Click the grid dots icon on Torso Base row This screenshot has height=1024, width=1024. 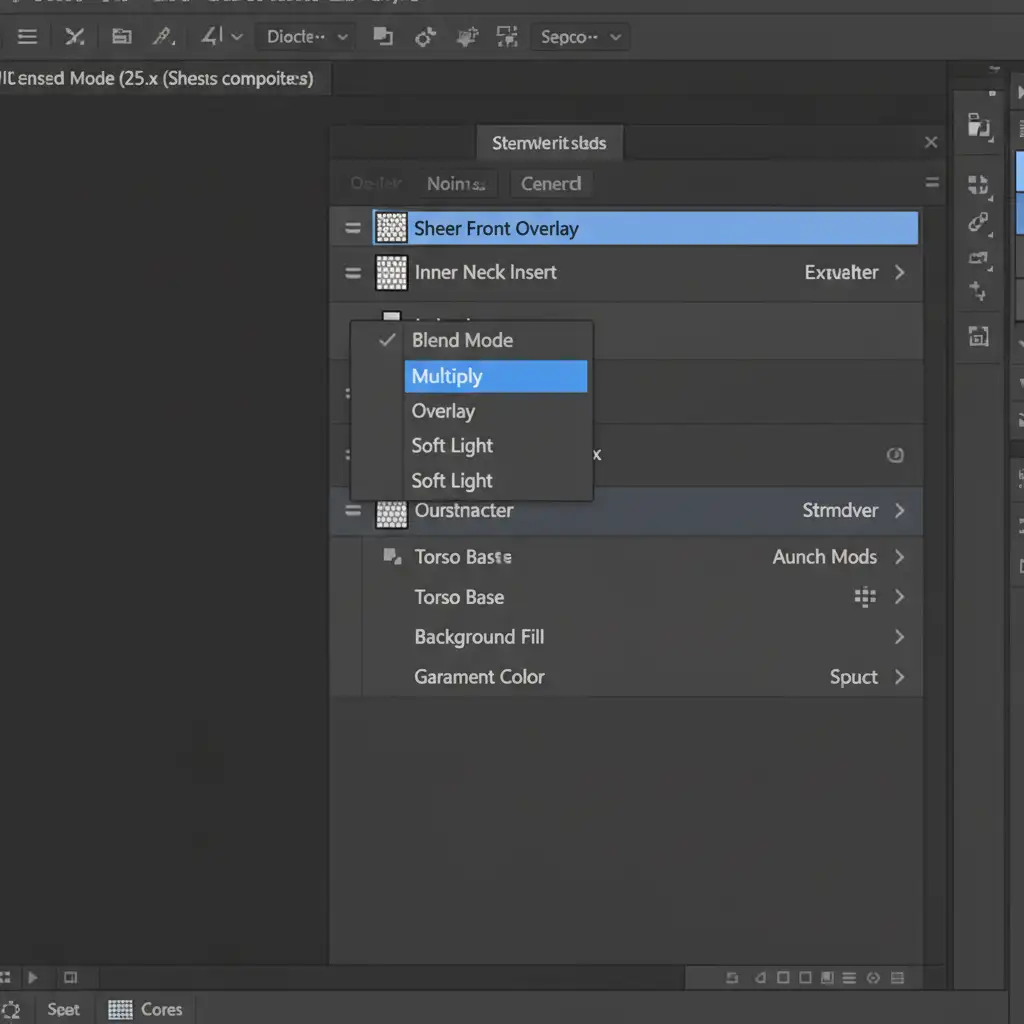point(865,597)
